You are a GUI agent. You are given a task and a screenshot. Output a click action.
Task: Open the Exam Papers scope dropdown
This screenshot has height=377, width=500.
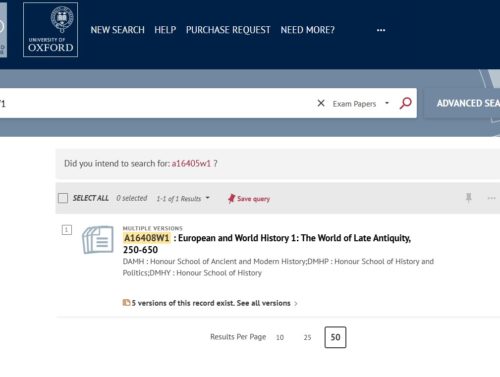pos(360,104)
